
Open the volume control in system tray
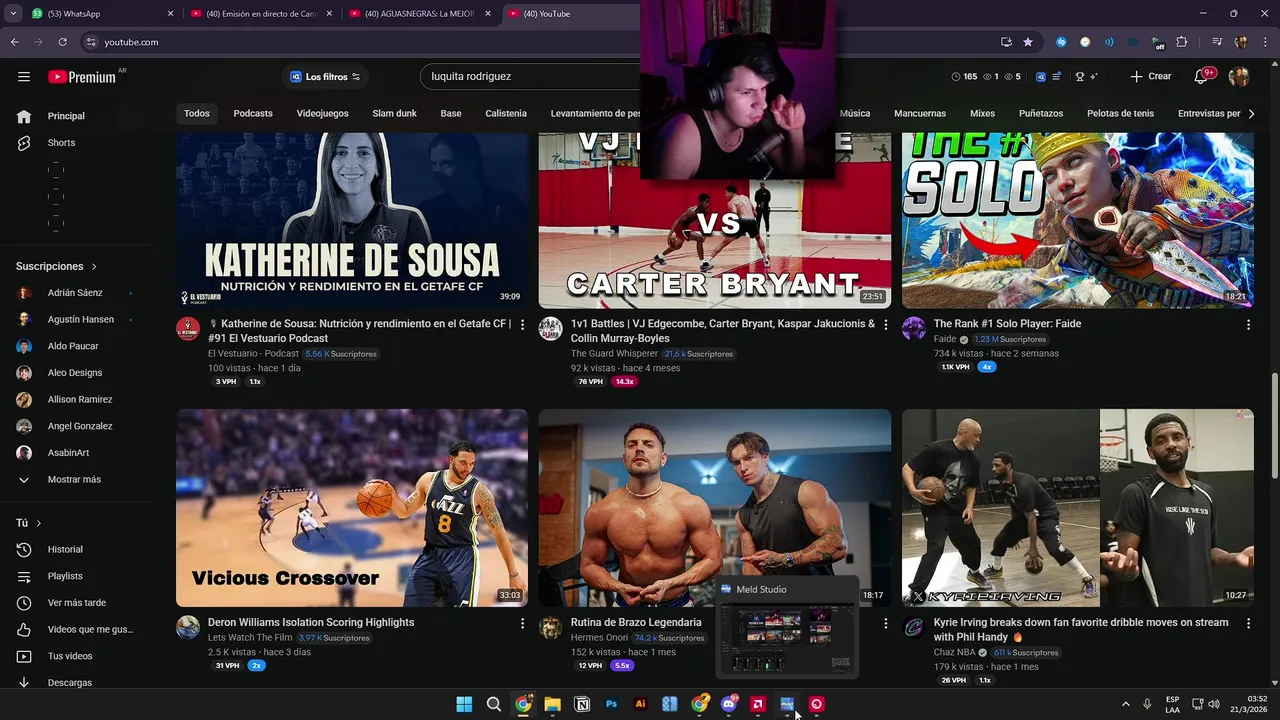point(1213,704)
